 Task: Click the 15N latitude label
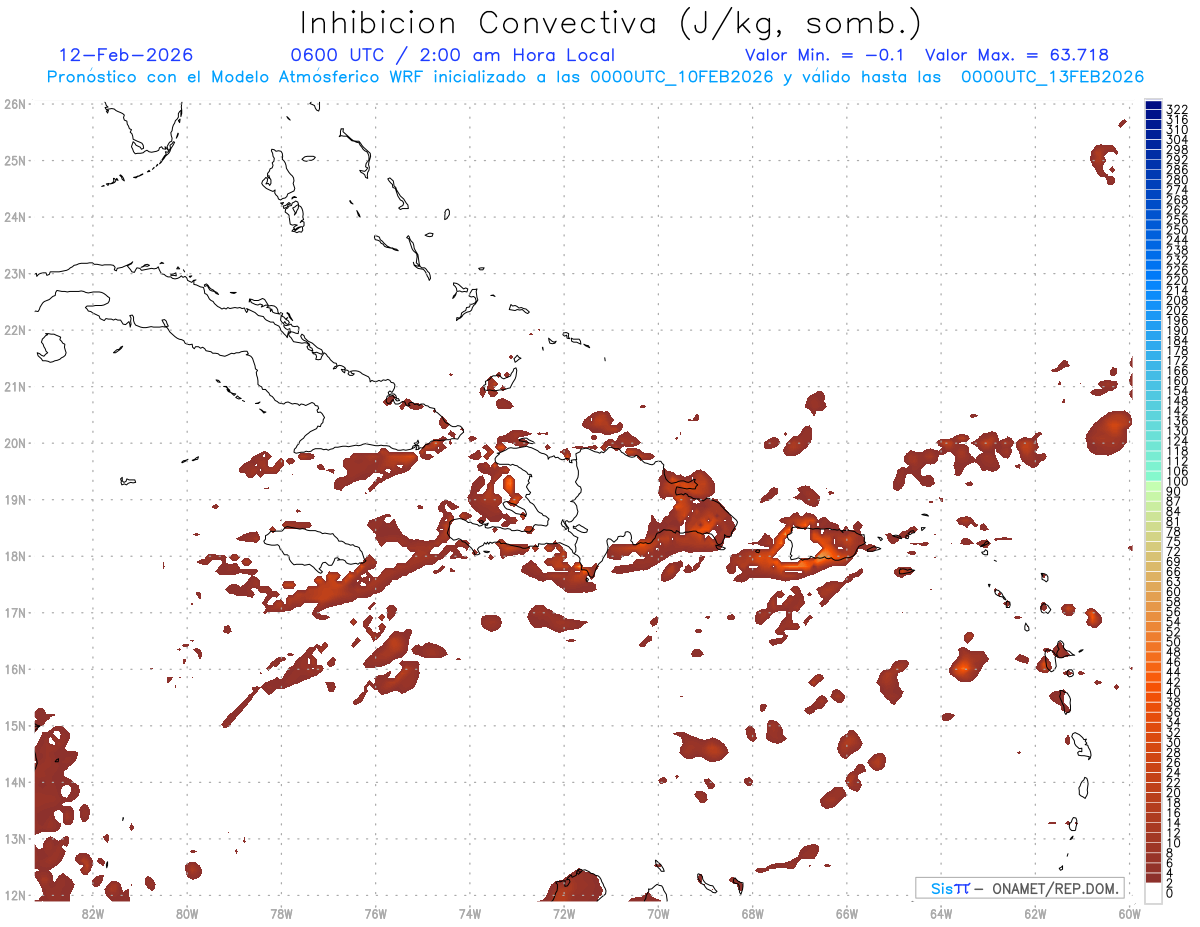click(15, 725)
